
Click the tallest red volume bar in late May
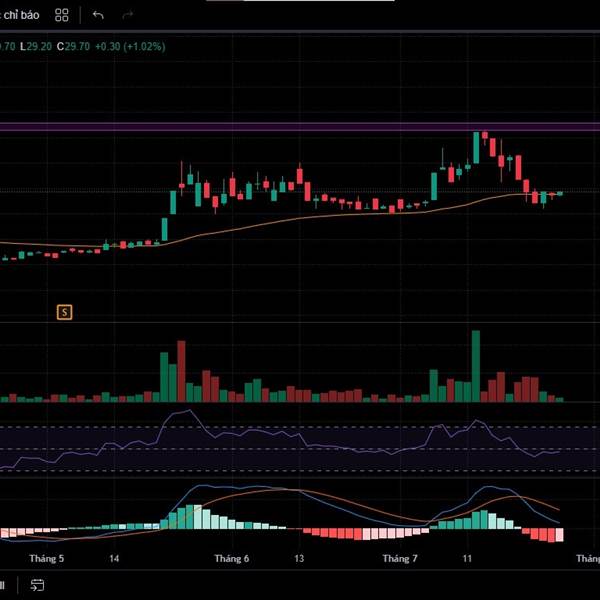181,371
